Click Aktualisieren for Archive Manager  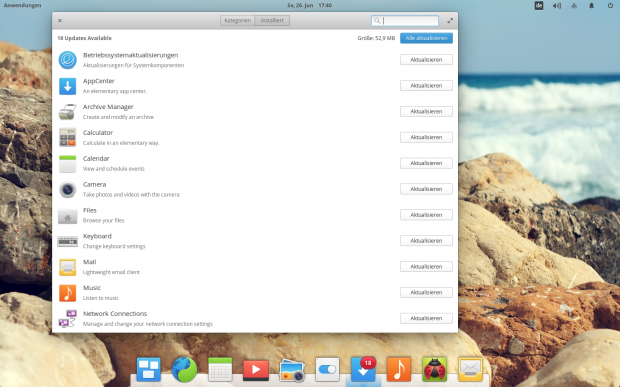point(426,111)
